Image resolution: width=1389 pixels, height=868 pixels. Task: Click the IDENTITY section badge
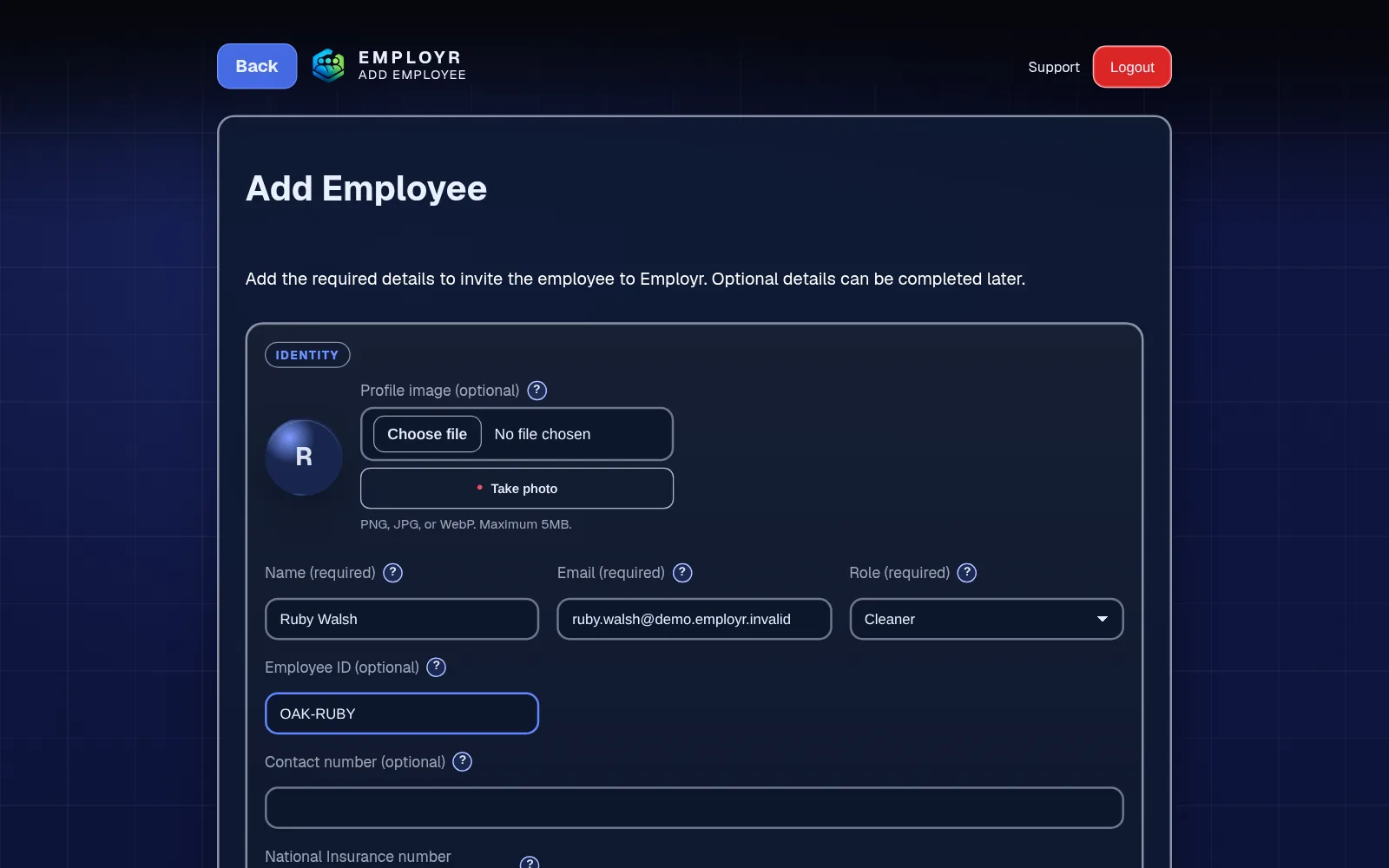click(x=307, y=355)
